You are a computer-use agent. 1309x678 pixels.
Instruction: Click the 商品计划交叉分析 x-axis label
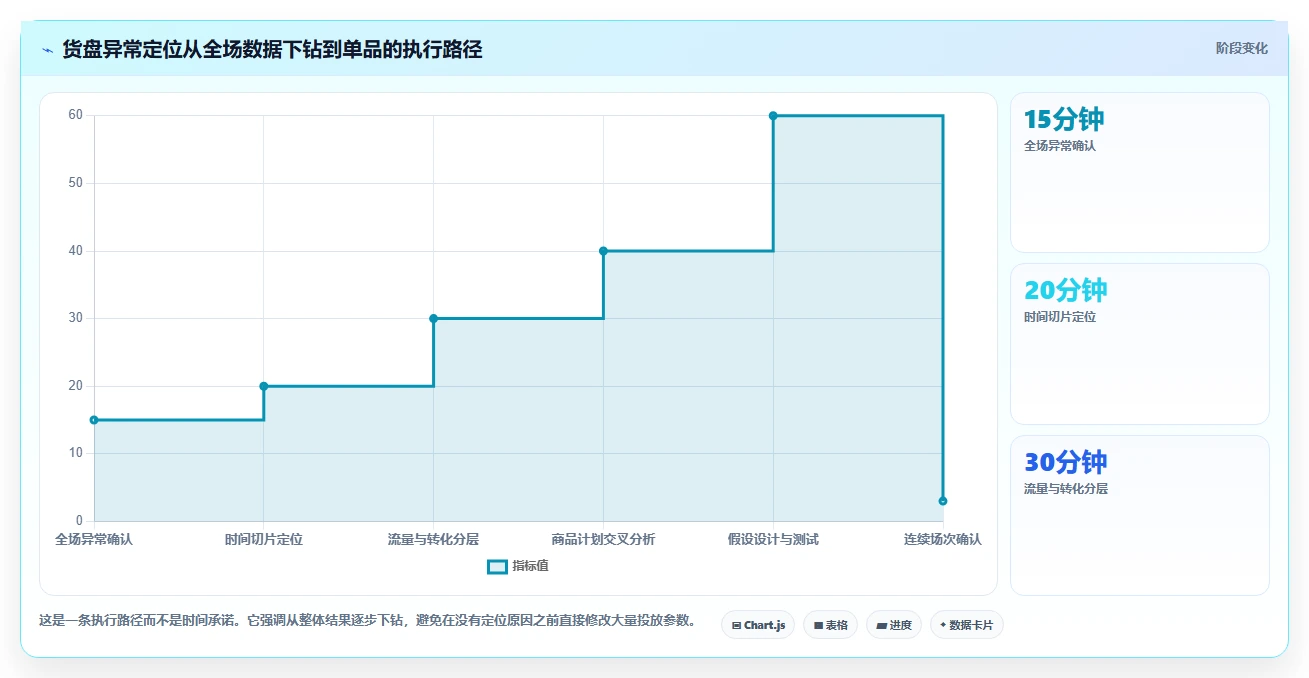603,539
